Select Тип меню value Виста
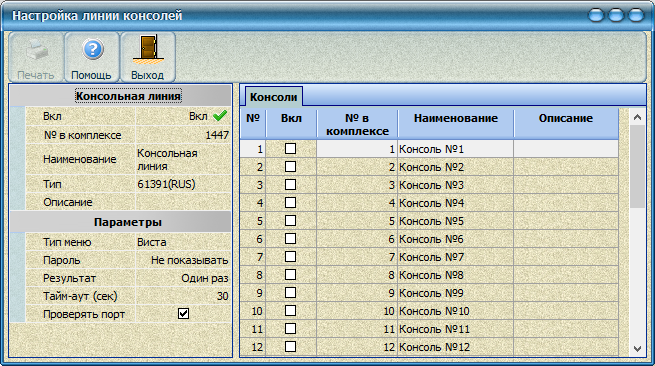This screenshot has height=366, width=655. (183, 242)
